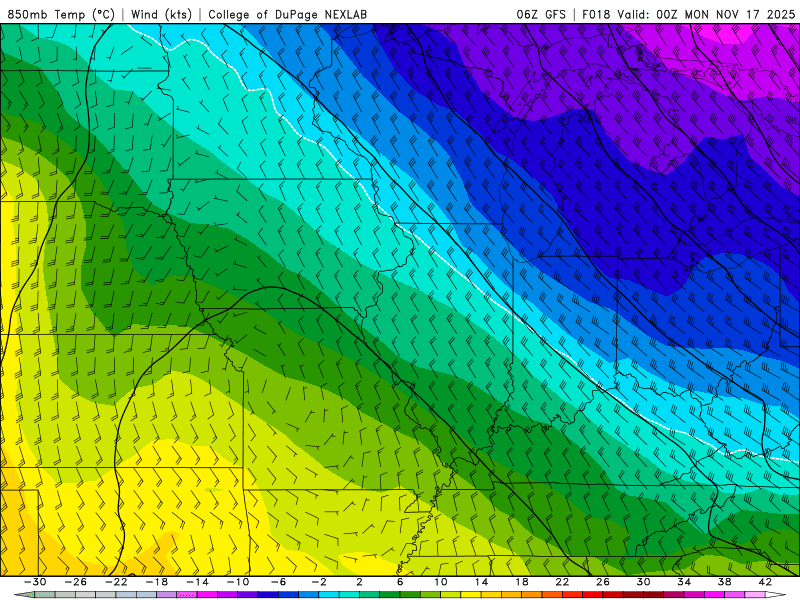The height and width of the screenshot is (600, 800).
Task: Click the '-6' colorbar label
Action: tap(278, 582)
